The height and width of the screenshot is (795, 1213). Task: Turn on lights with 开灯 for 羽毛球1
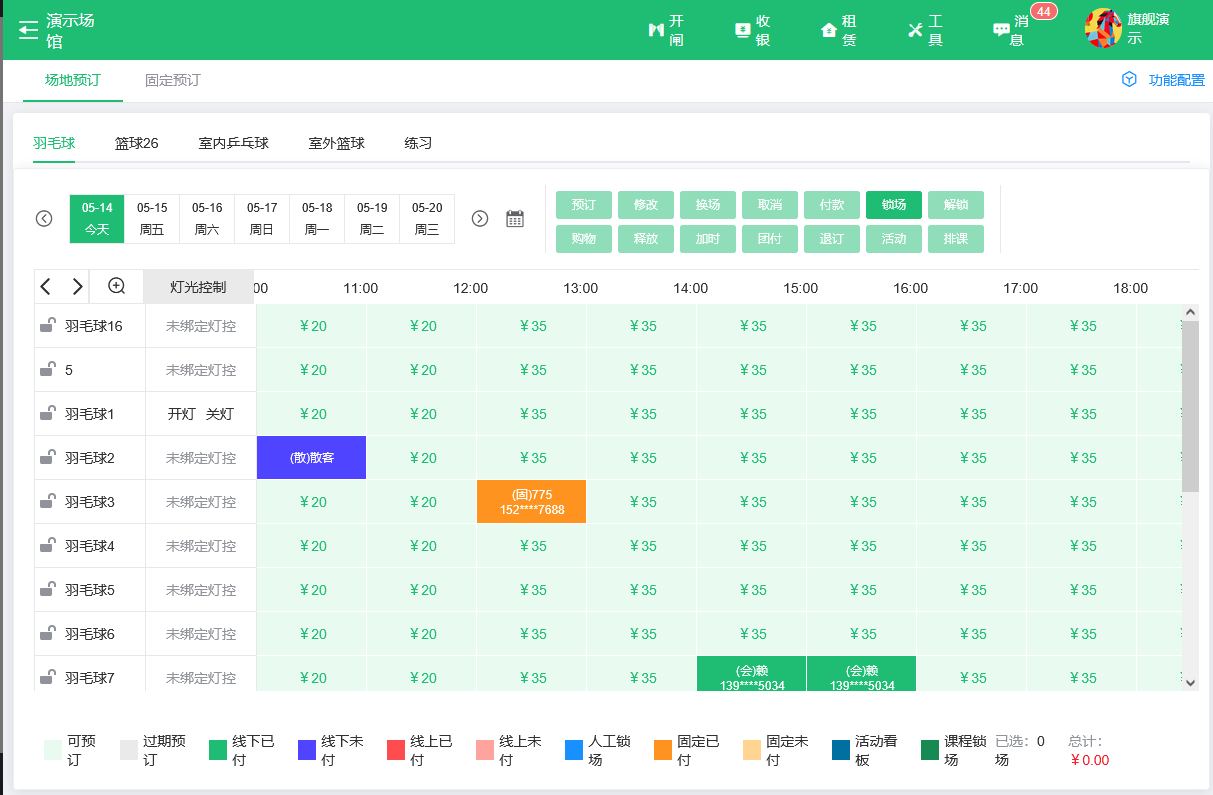pos(182,414)
